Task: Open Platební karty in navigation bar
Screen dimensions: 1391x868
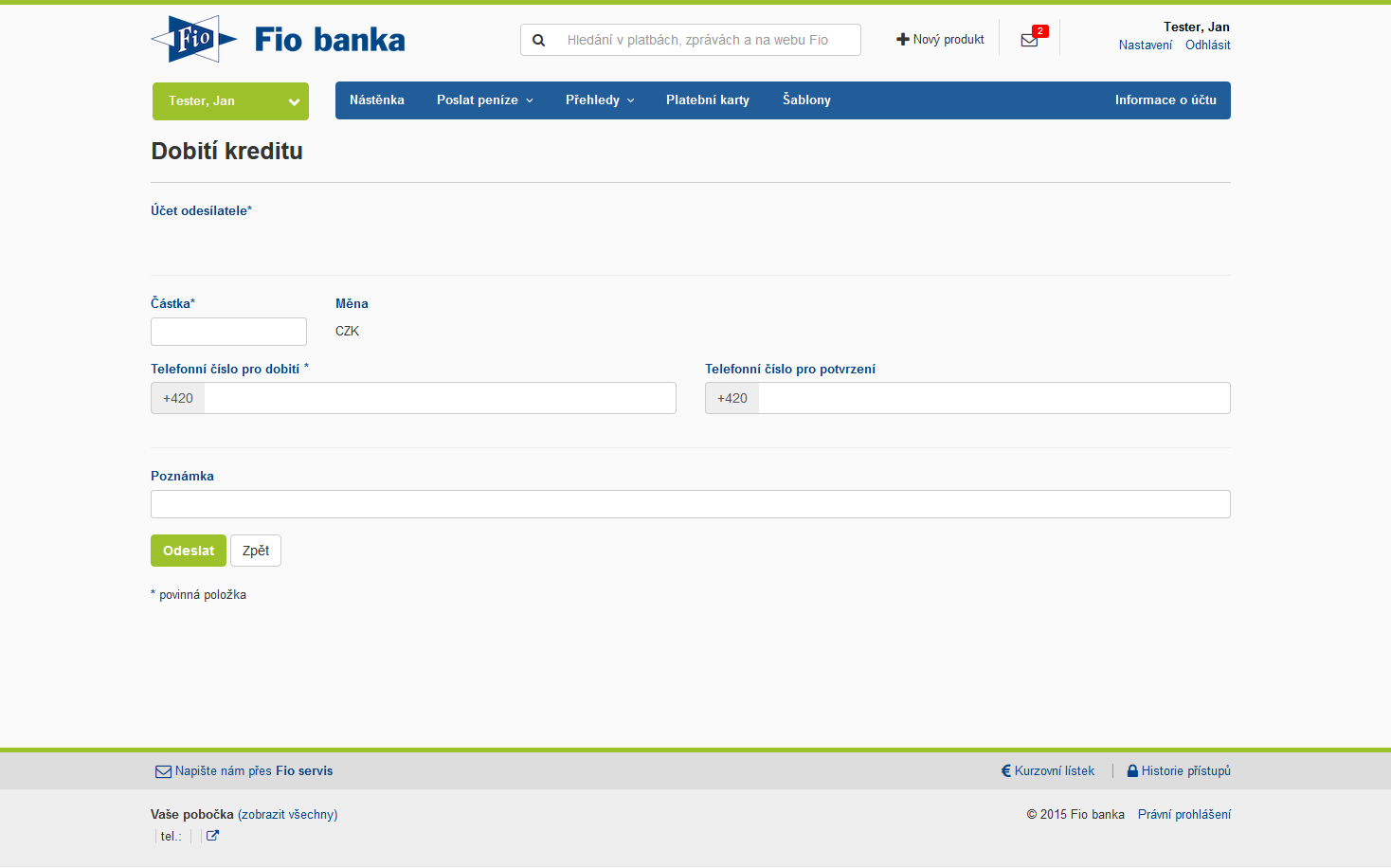Action: pos(708,99)
